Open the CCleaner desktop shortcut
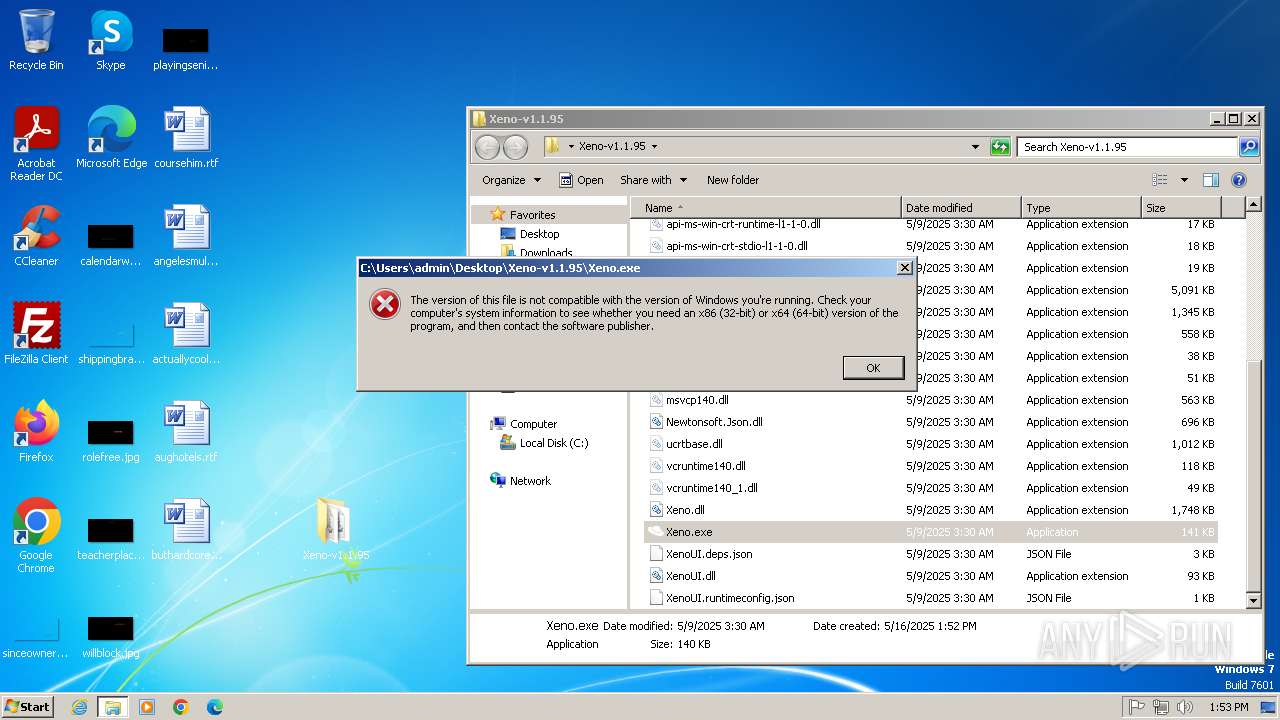Image resolution: width=1280 pixels, height=720 pixels. pos(36,236)
